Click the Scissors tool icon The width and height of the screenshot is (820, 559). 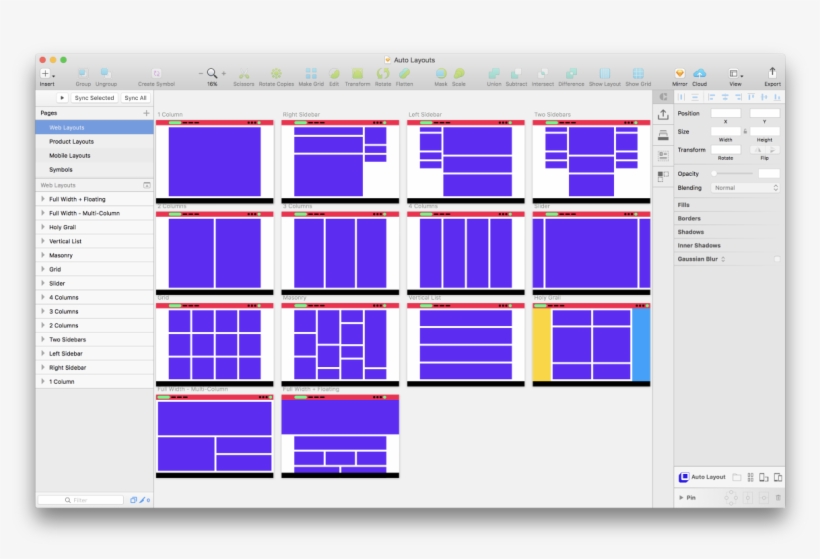pyautogui.click(x=244, y=74)
